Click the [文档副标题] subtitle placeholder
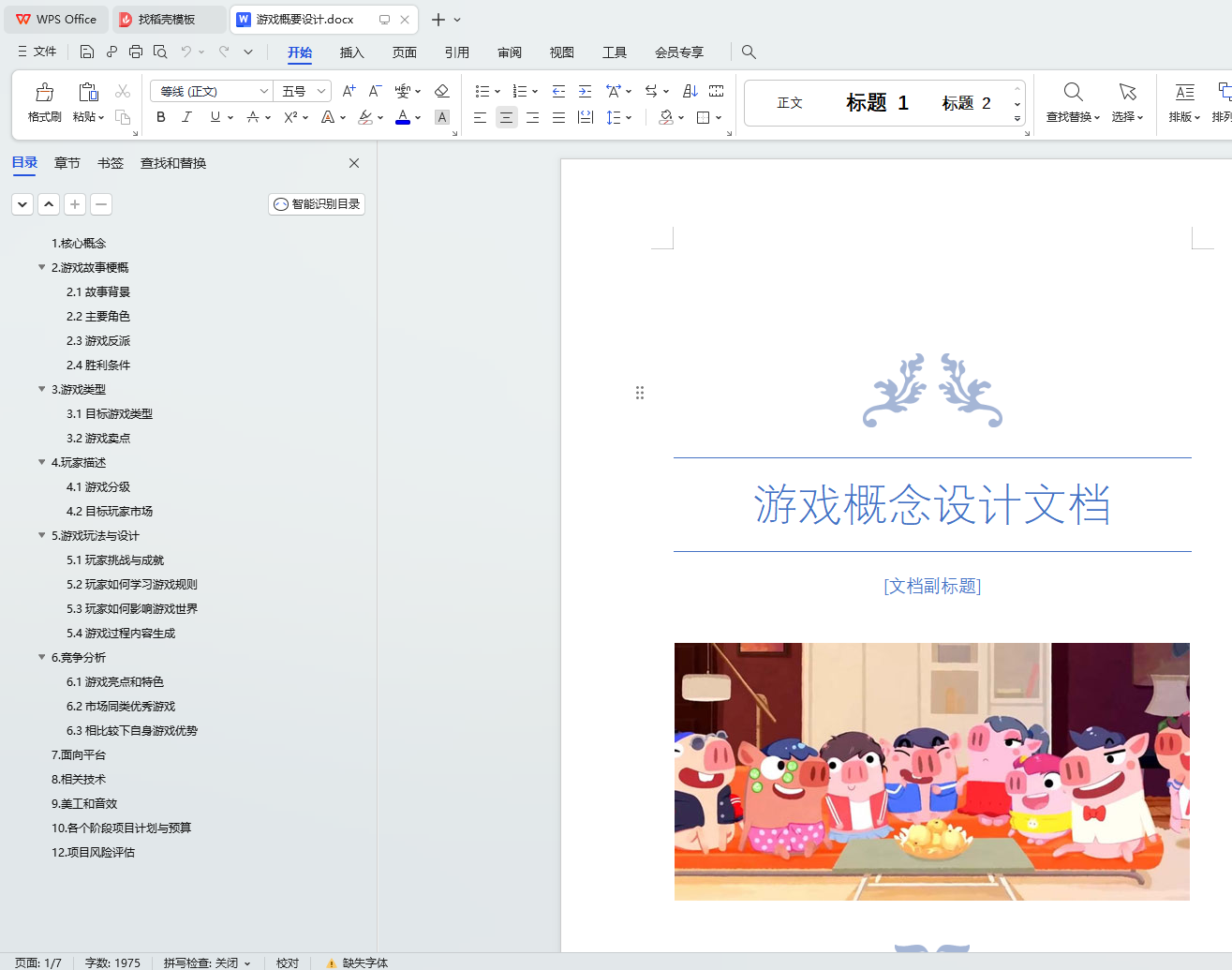 pyautogui.click(x=932, y=586)
